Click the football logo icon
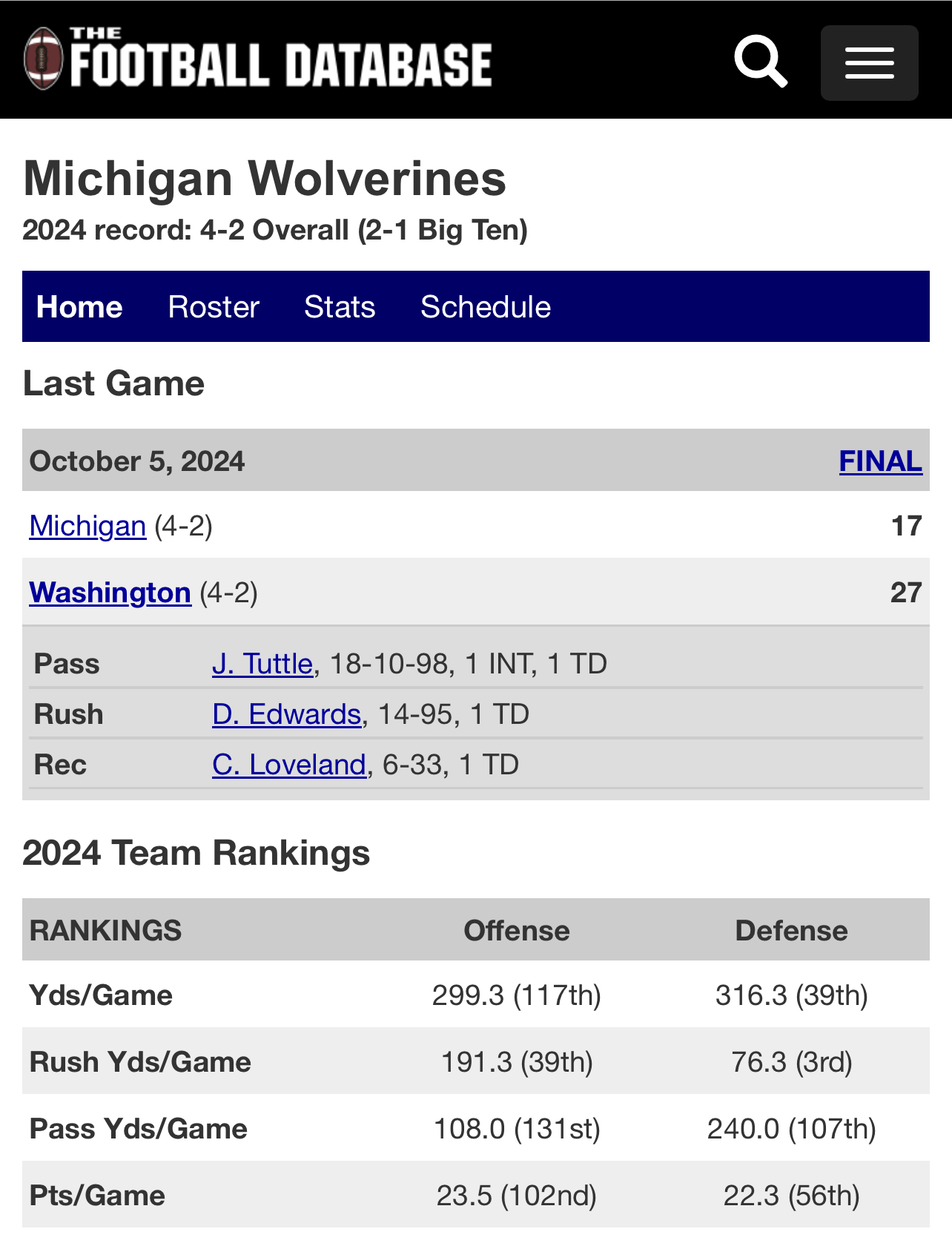952x1249 pixels. [43, 59]
